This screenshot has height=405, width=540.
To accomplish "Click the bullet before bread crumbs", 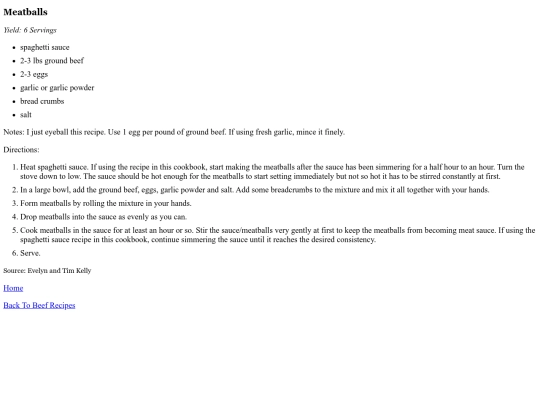I will pos(14,102).
